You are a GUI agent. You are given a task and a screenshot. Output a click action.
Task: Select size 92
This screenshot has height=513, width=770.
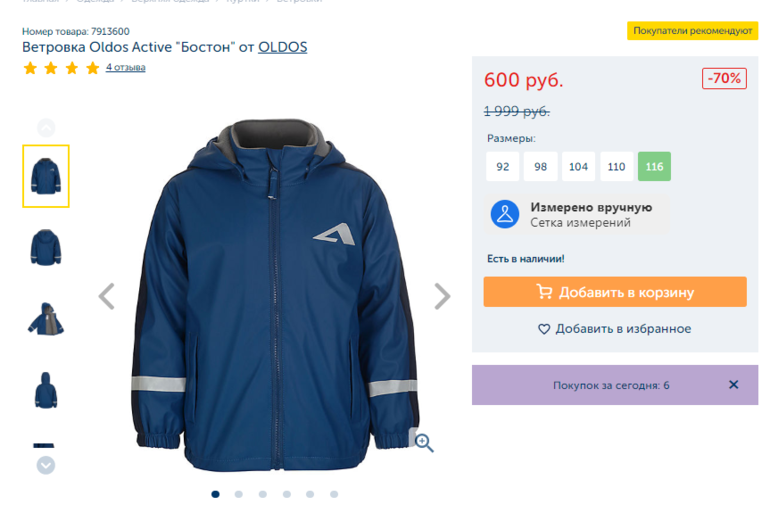(503, 167)
